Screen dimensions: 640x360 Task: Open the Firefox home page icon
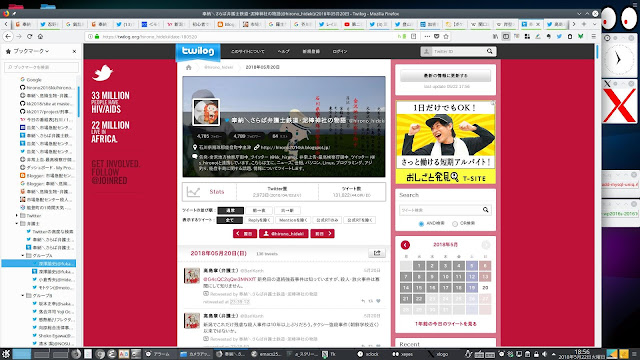(x=40, y=36)
